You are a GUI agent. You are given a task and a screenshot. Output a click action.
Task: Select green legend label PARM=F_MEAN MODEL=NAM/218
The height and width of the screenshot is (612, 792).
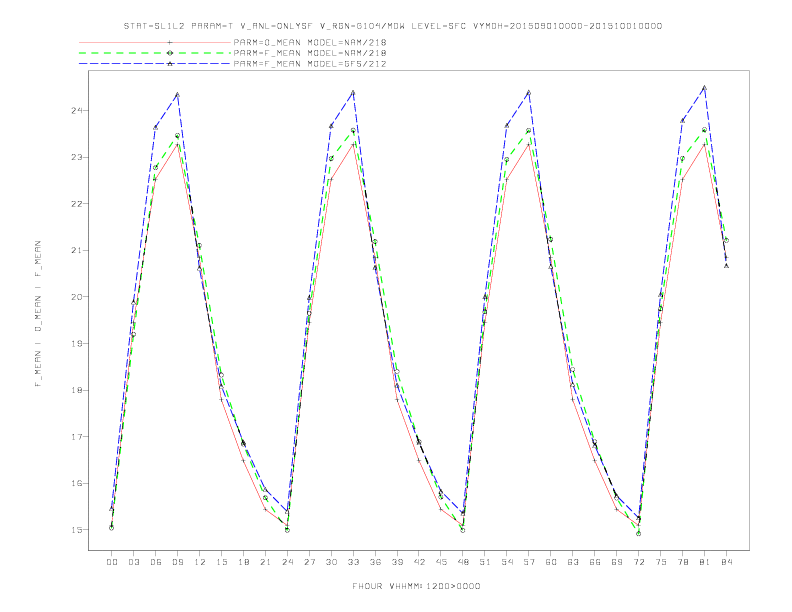coord(310,53)
